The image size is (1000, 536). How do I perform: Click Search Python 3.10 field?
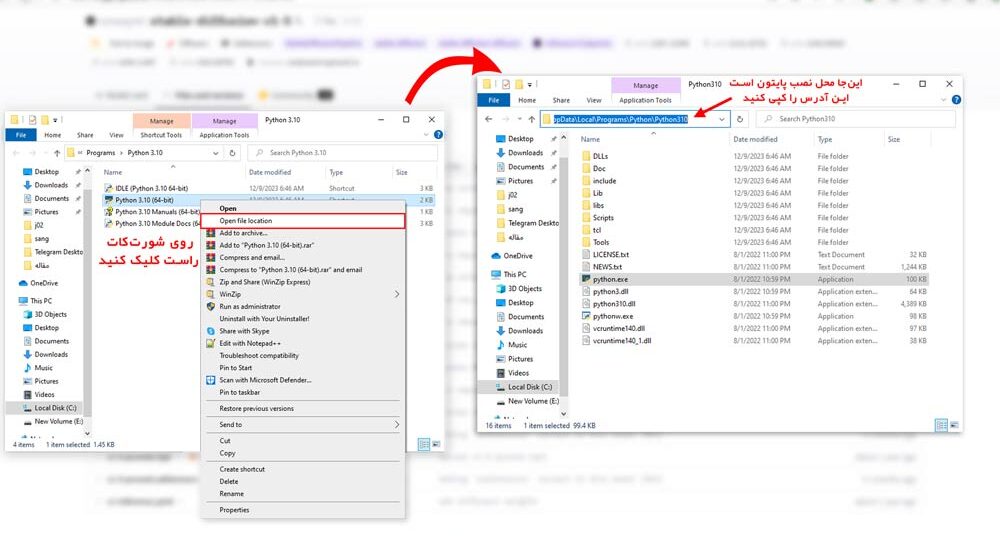click(342, 153)
